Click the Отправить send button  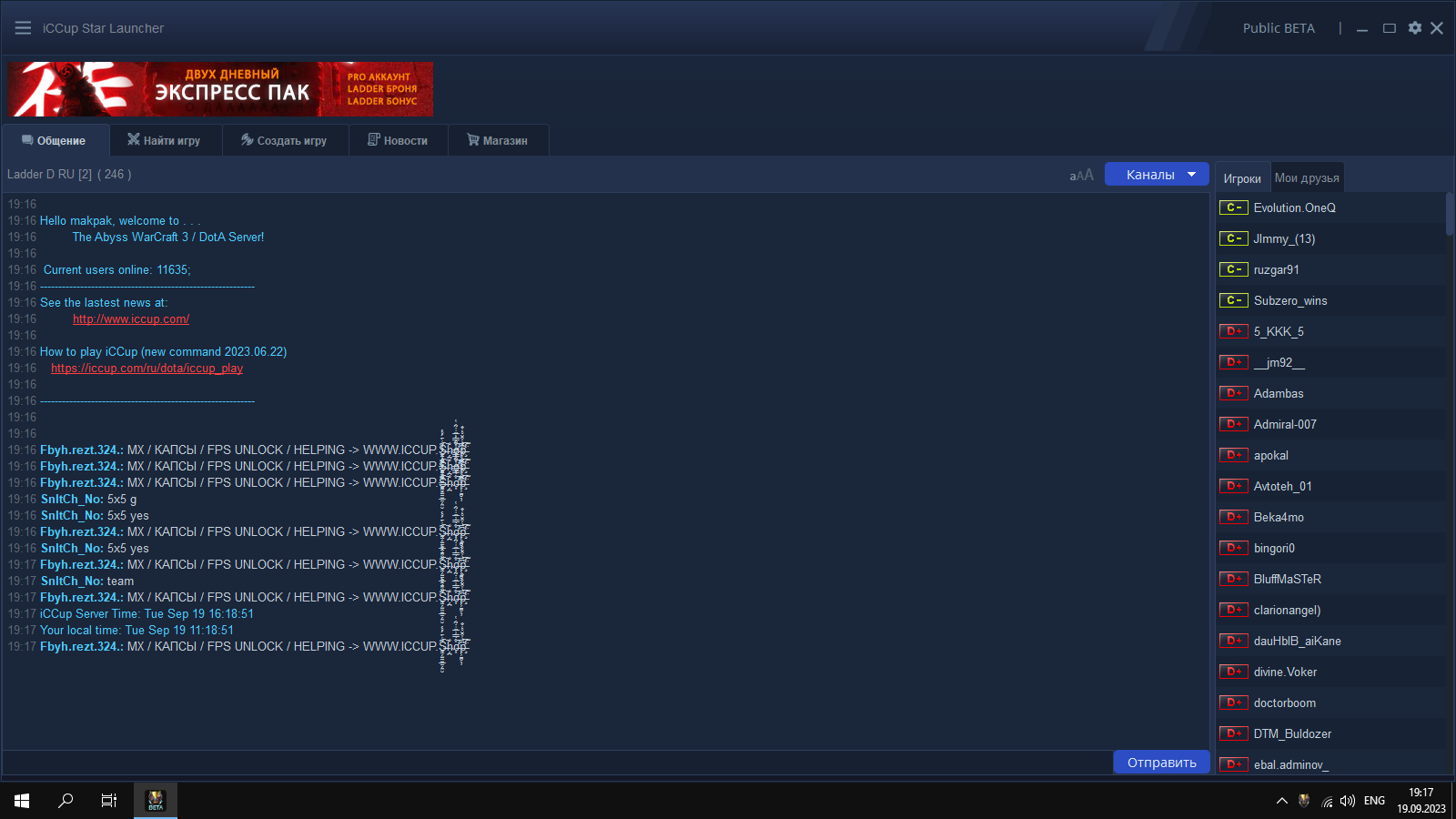(x=1162, y=763)
